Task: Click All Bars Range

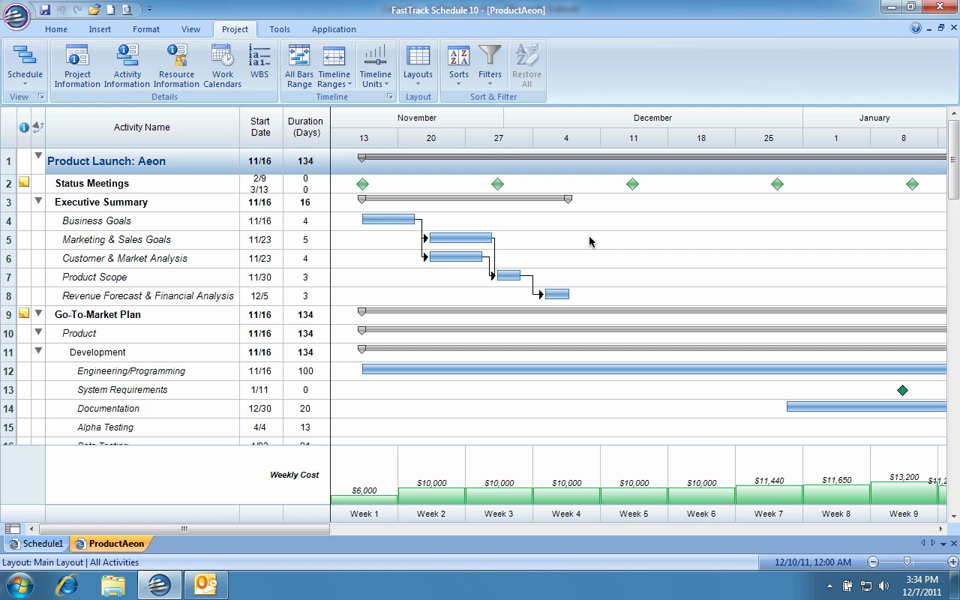Action: [299, 65]
